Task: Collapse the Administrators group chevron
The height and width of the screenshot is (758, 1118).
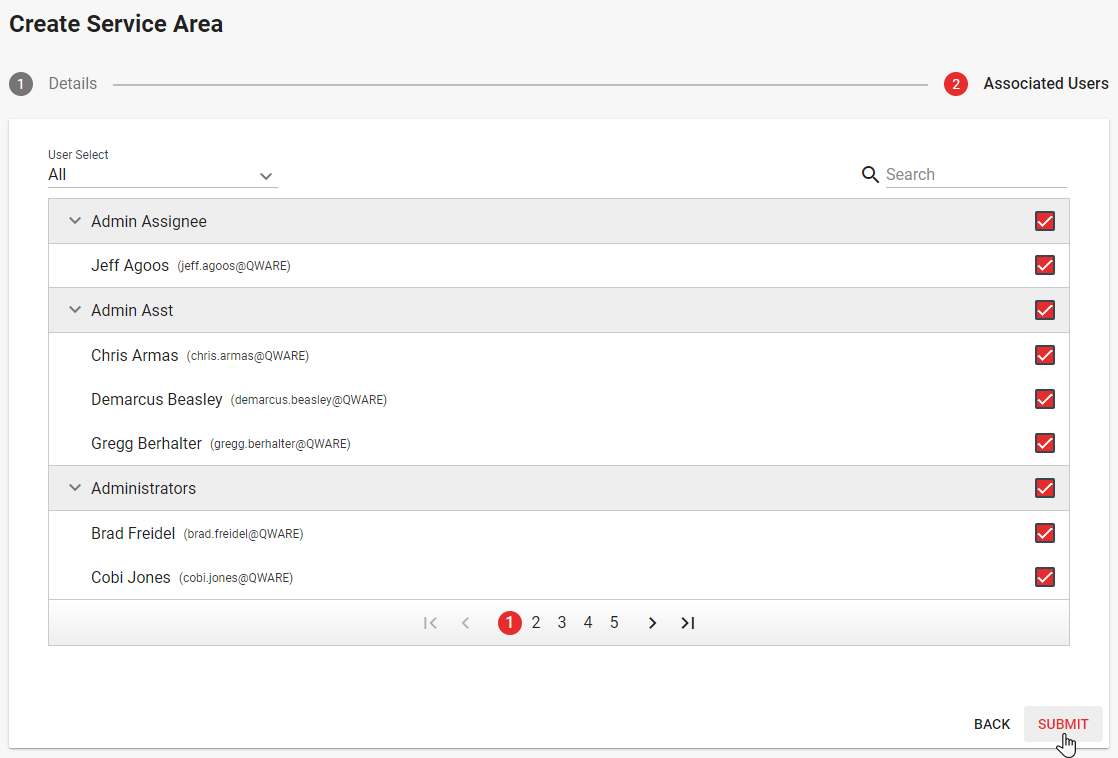Action: tap(75, 488)
